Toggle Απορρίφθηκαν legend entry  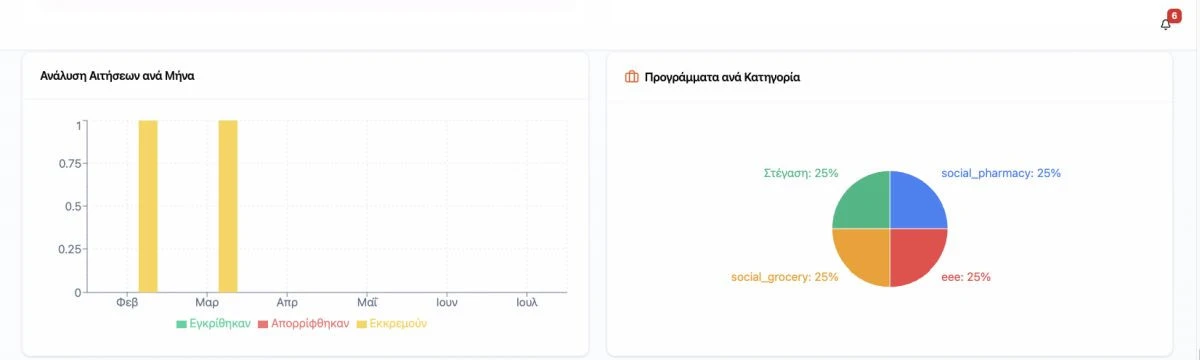(304, 324)
